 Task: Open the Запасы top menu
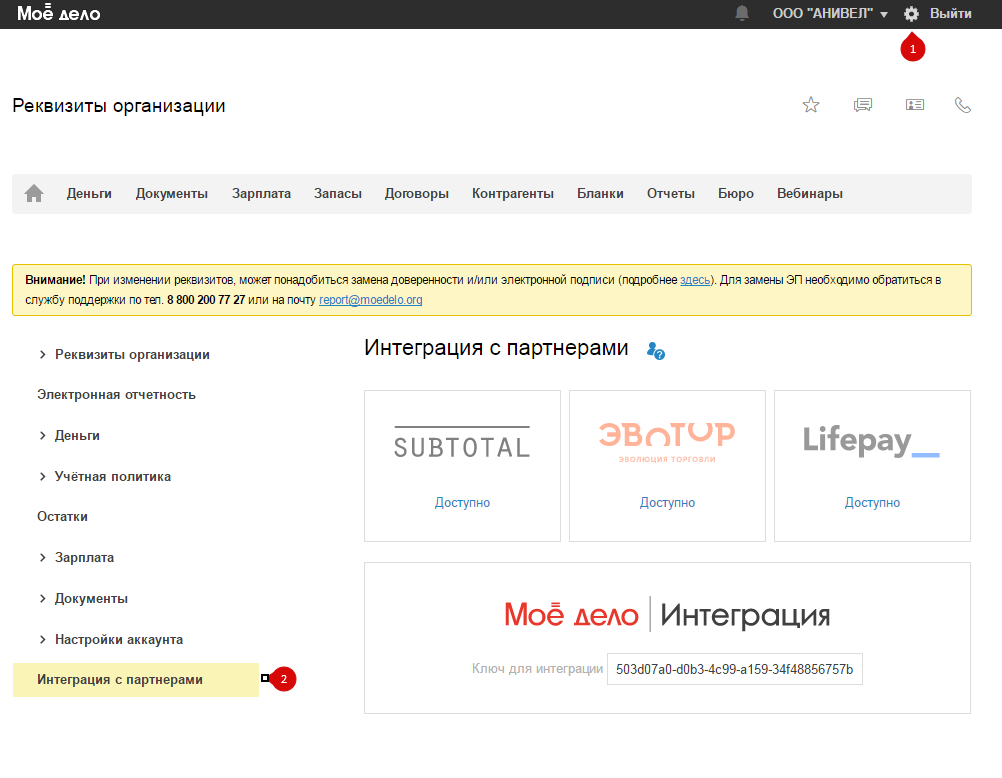[338, 193]
